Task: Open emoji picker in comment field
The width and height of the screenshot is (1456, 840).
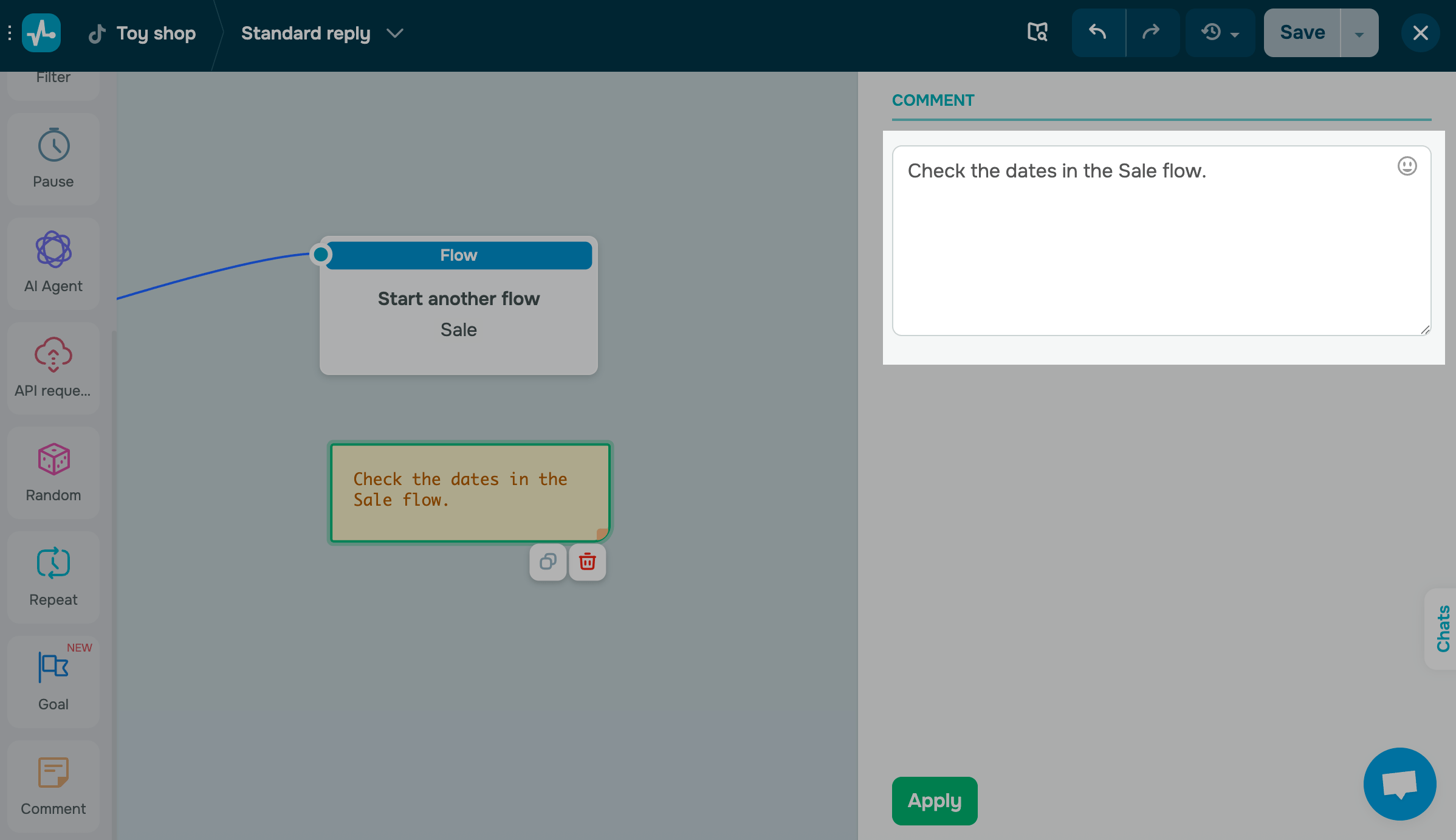Action: point(1407,166)
